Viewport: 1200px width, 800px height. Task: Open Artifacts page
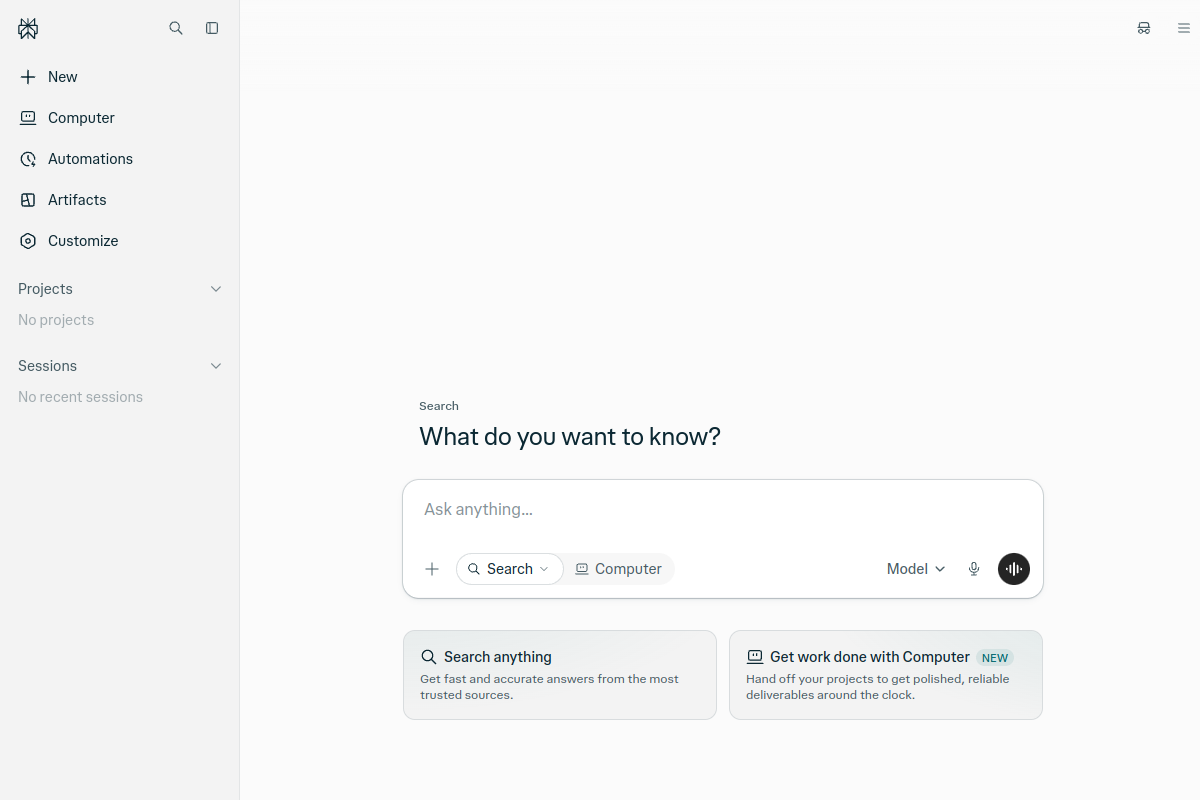[120, 200]
